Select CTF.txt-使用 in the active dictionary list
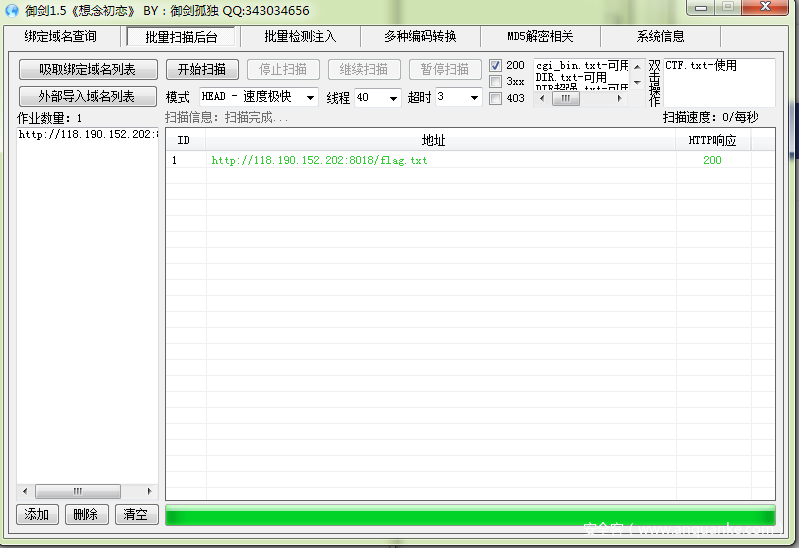The image size is (799, 548). click(701, 66)
